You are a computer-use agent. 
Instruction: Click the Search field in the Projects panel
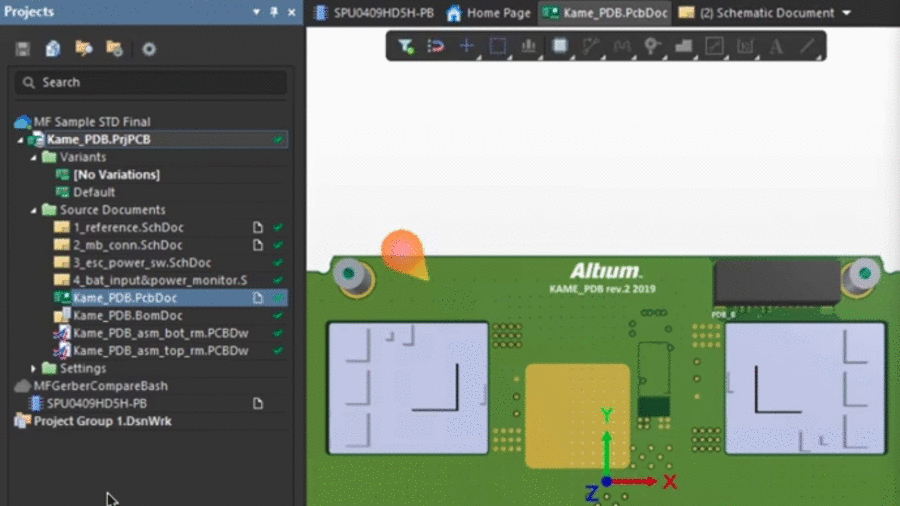150,83
